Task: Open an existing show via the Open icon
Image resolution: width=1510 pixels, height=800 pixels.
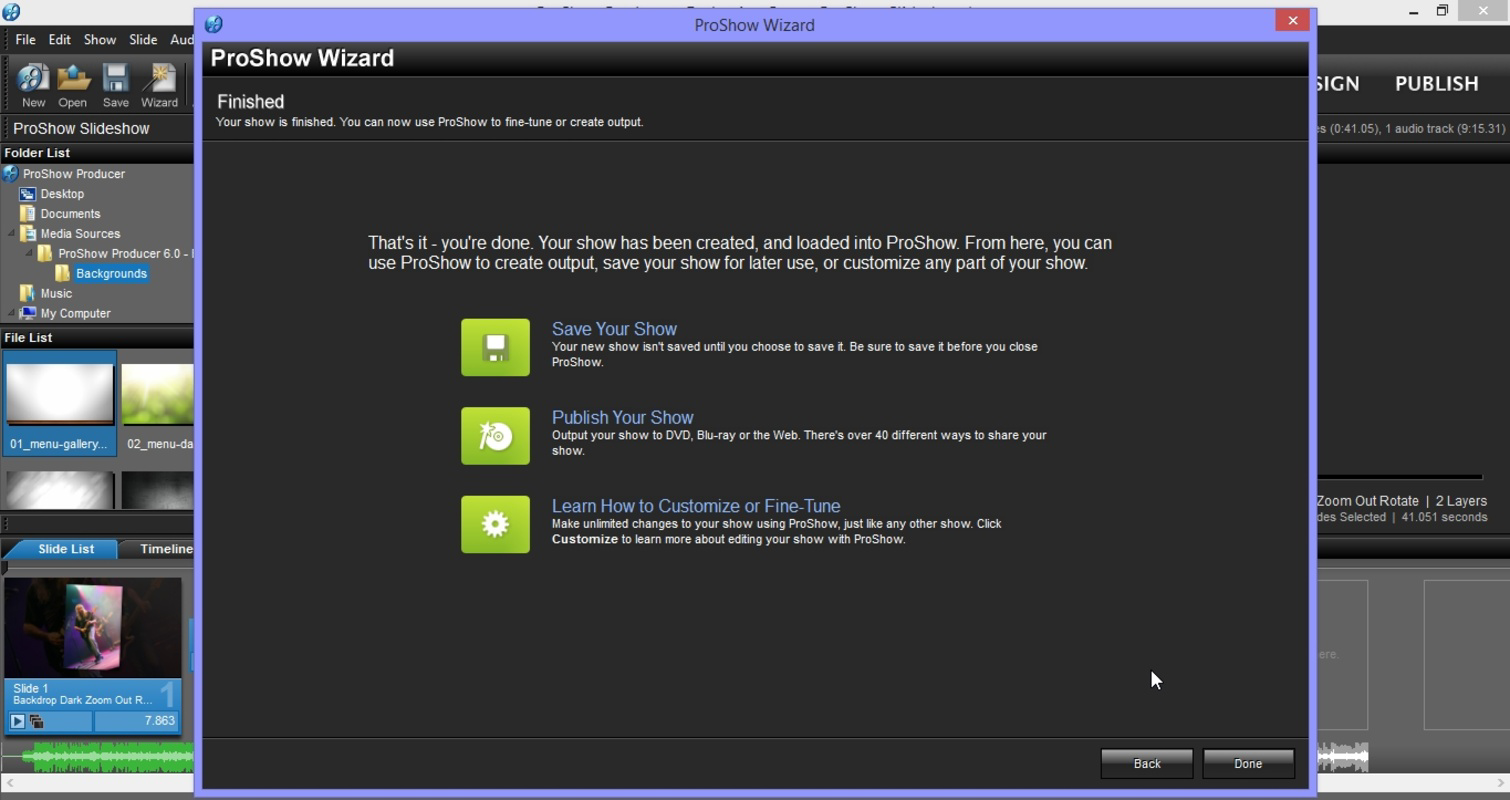Action: 72,84
